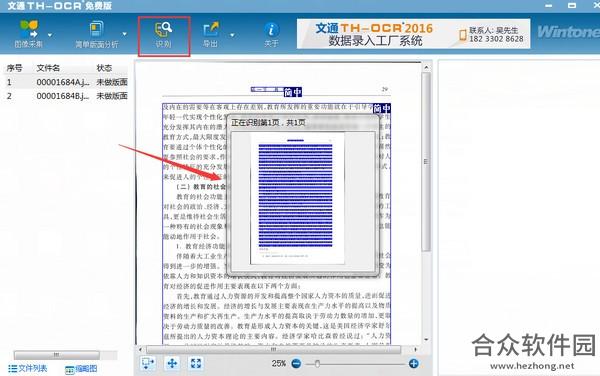
Task: Click the 导出 export icon
Action: (x=210, y=34)
